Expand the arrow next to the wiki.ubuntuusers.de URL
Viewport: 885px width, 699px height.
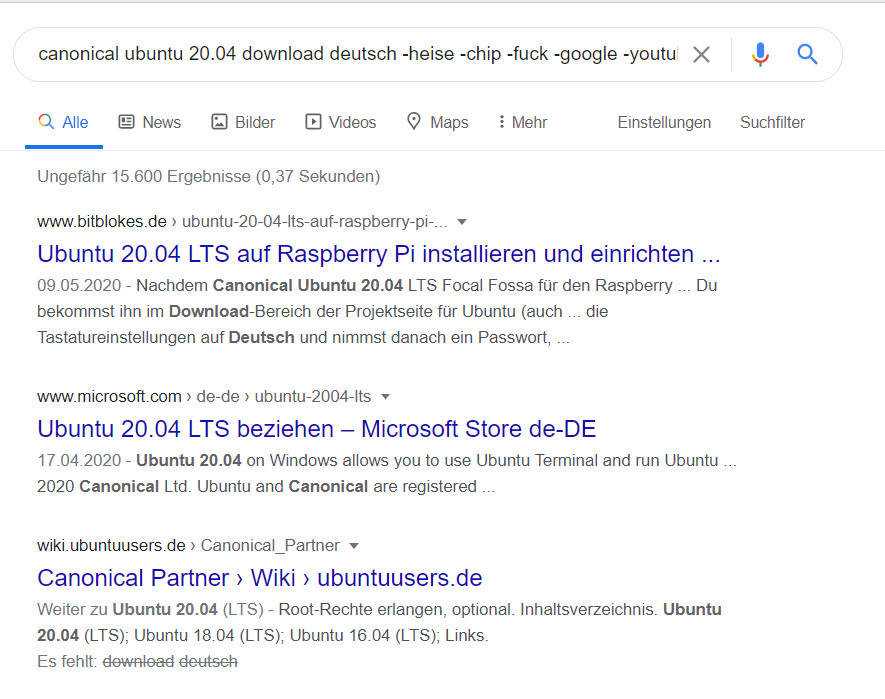[354, 546]
